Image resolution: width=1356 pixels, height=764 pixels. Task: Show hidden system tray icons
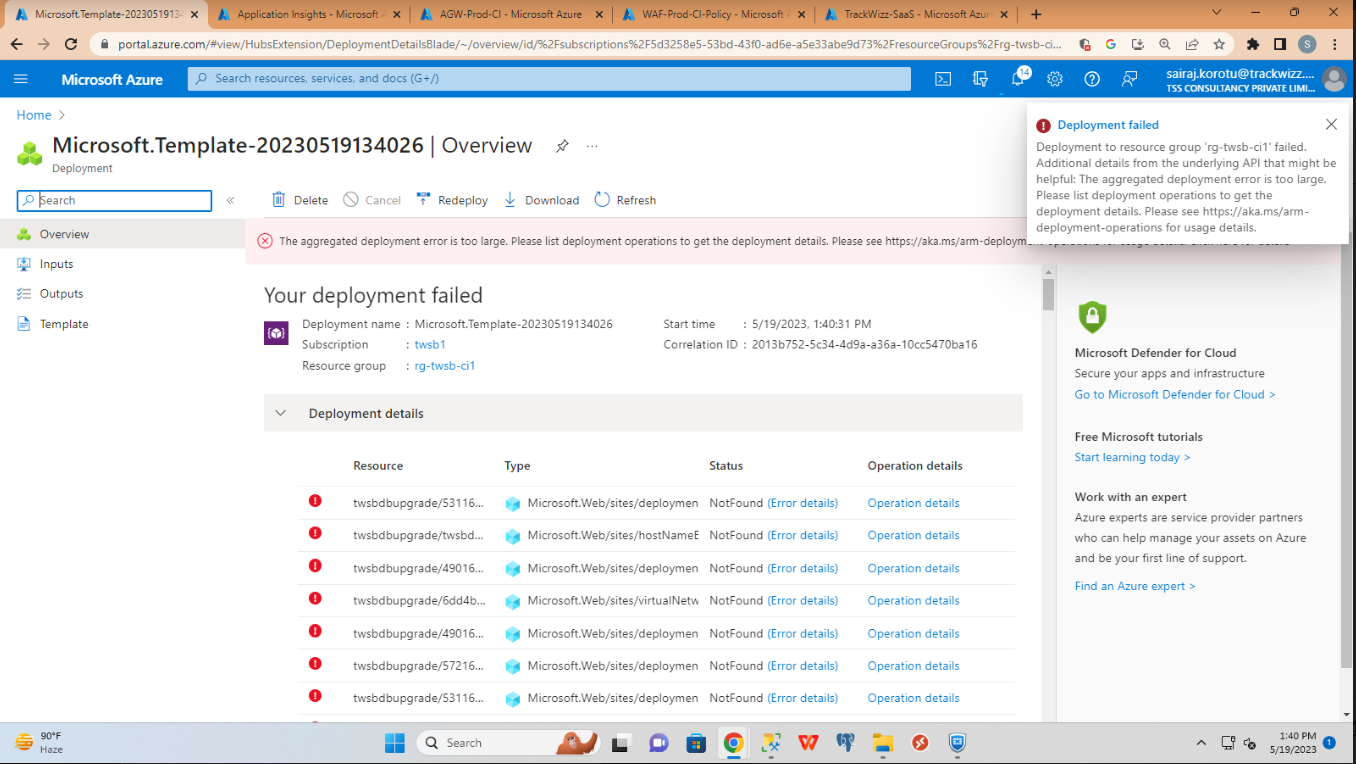pos(1201,743)
